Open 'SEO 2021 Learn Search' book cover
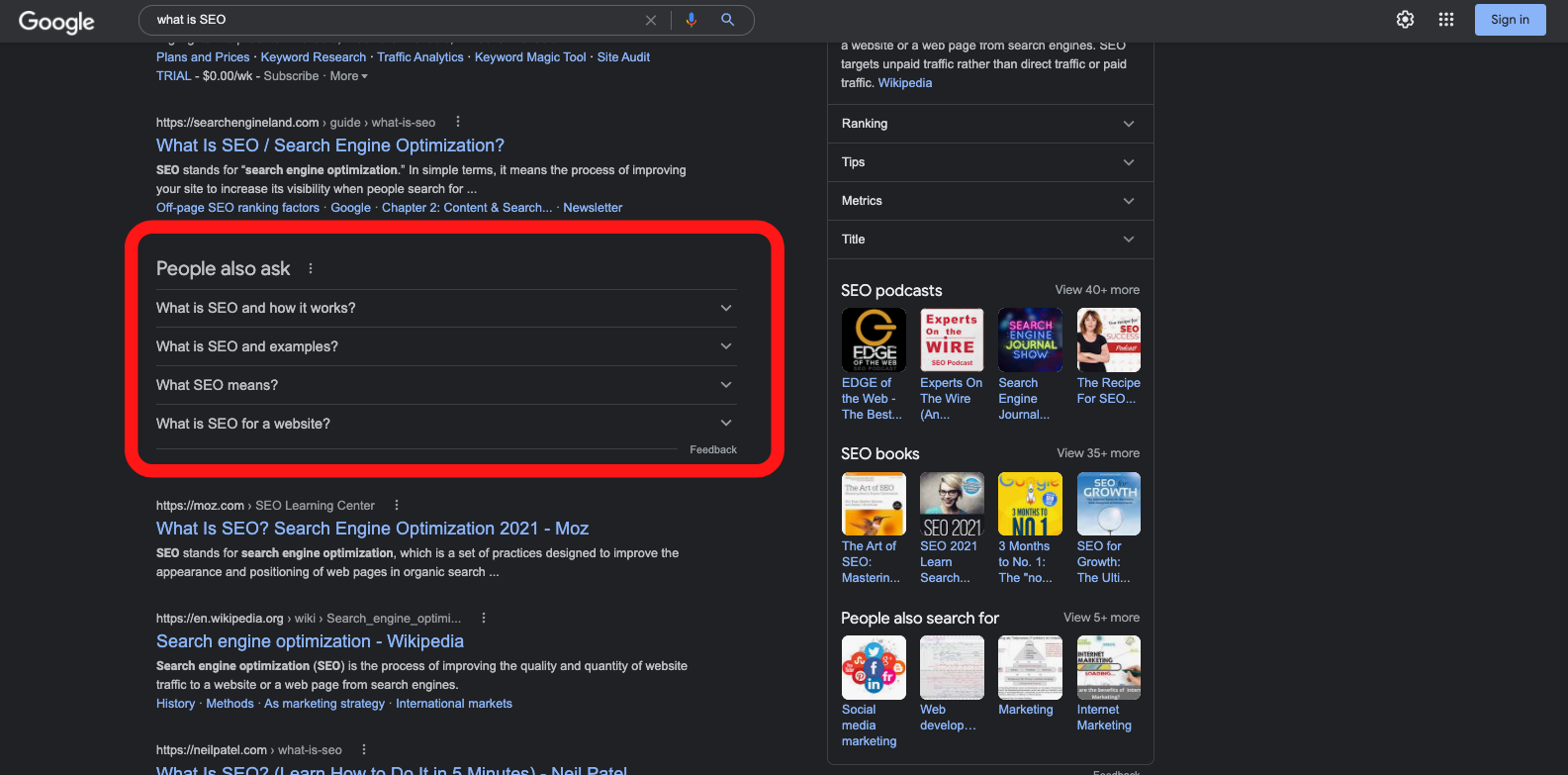1568x775 pixels. (x=952, y=504)
